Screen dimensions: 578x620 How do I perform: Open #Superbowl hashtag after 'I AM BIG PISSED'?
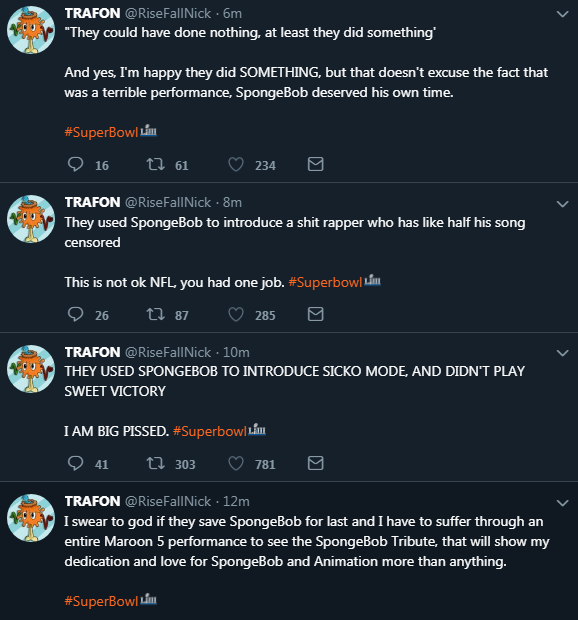210,431
